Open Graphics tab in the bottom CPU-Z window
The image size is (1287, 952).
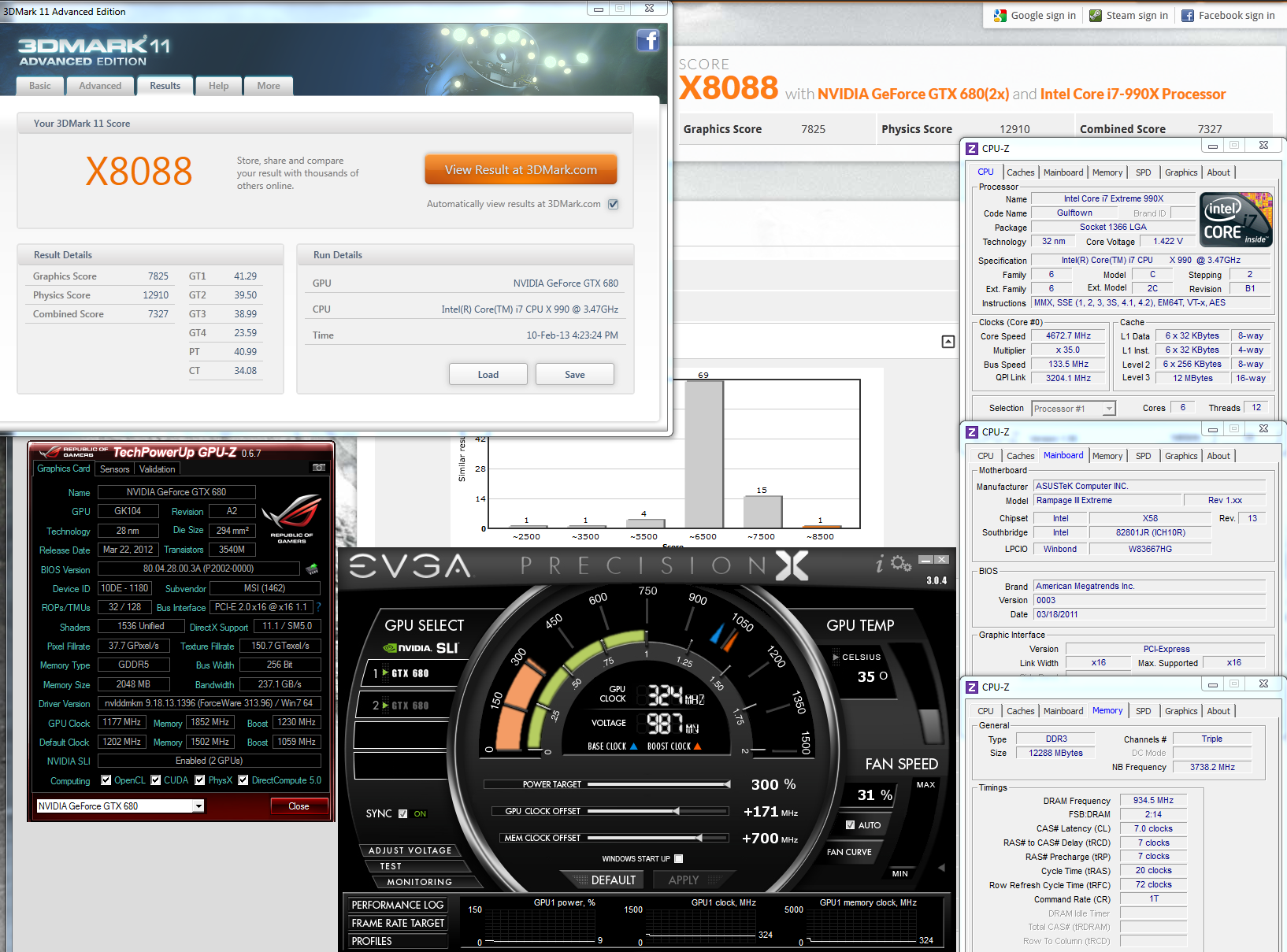pos(1181,711)
